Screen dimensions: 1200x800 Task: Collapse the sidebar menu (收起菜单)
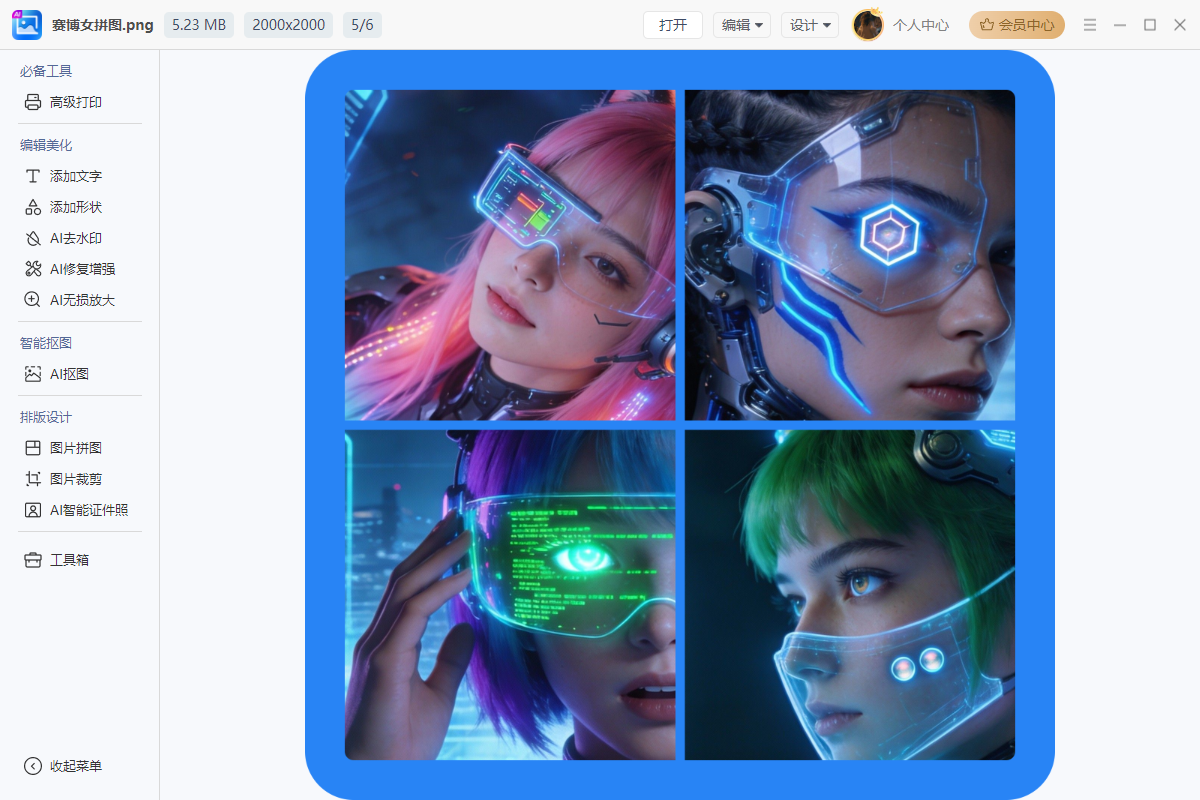[x=75, y=766]
